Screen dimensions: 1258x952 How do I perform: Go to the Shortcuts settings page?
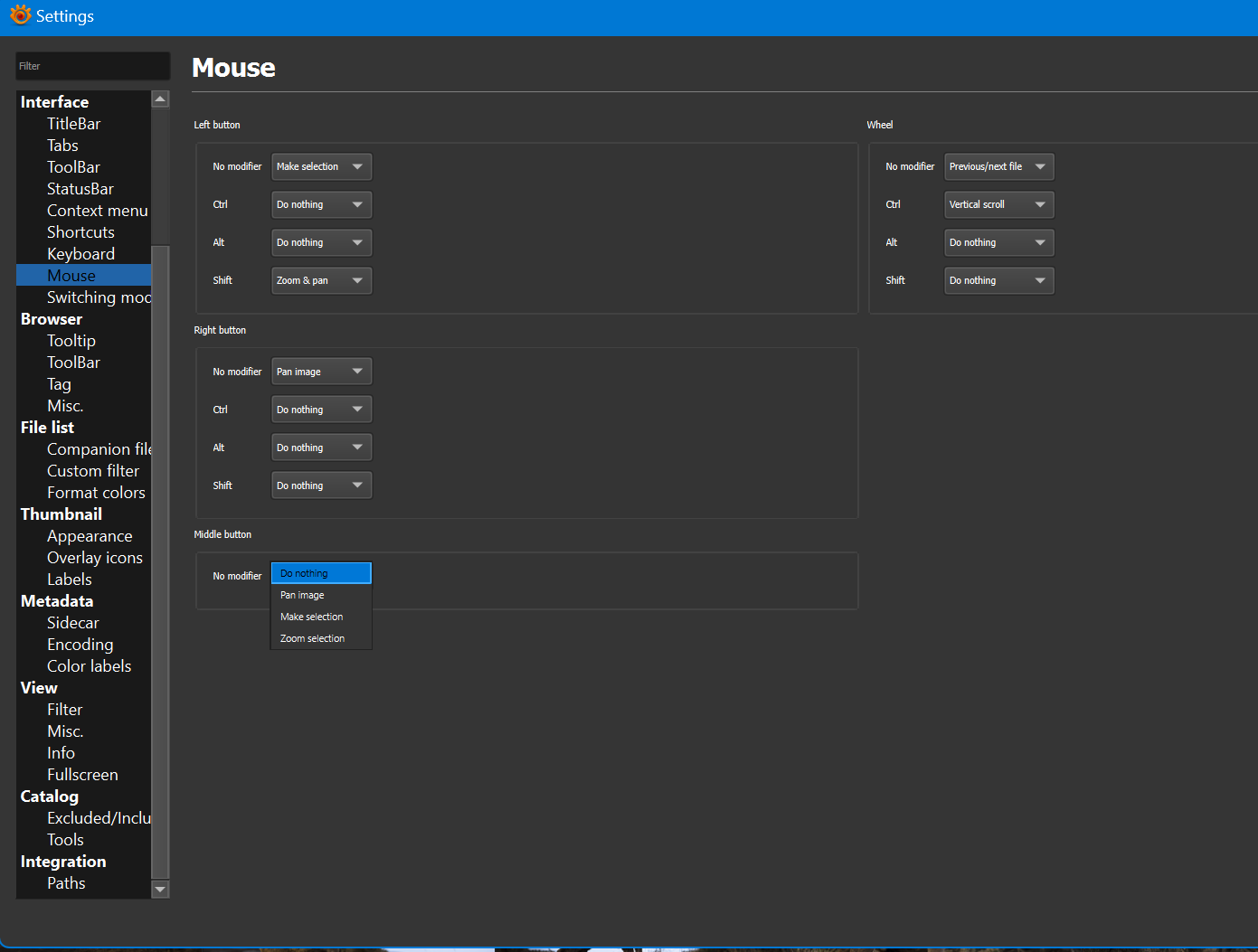[80, 232]
